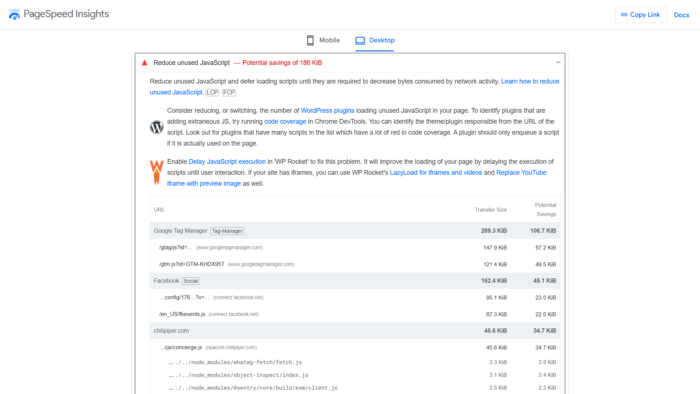Select the 67.3 KiB transfer size value
700x394 pixels.
click(496, 315)
